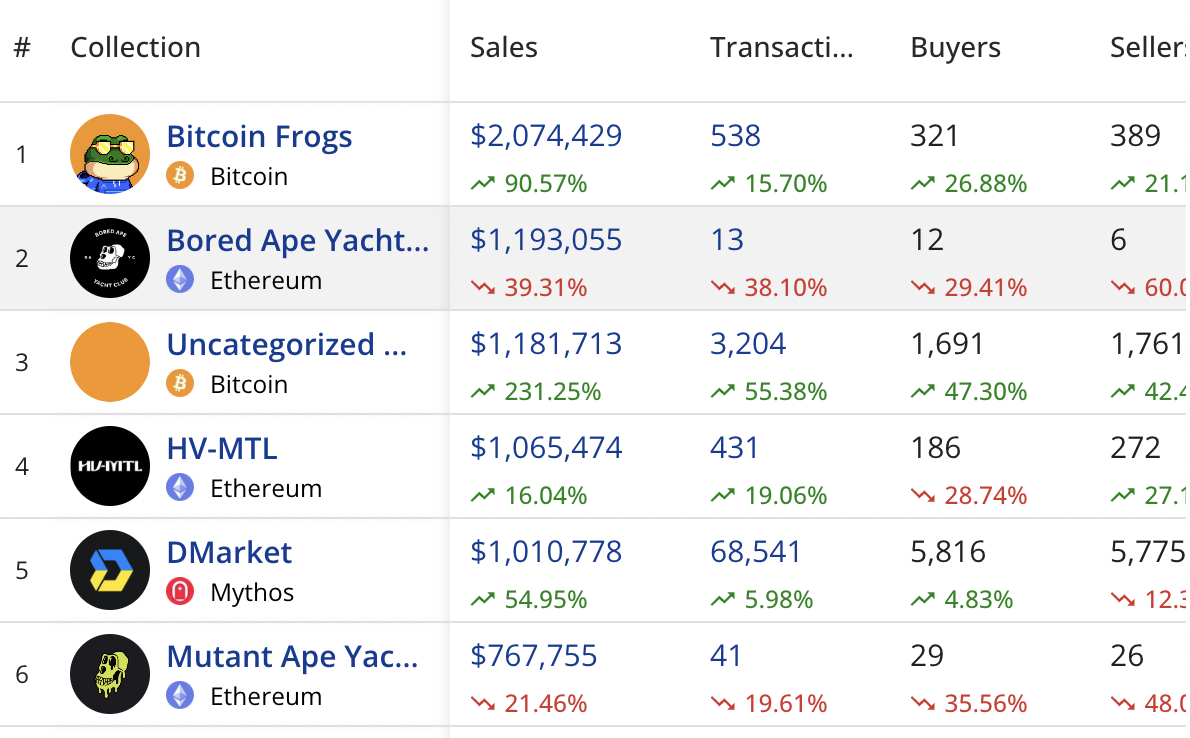Click the Bored Ape Yacht Club logo
The image size is (1190, 738).
110,258
